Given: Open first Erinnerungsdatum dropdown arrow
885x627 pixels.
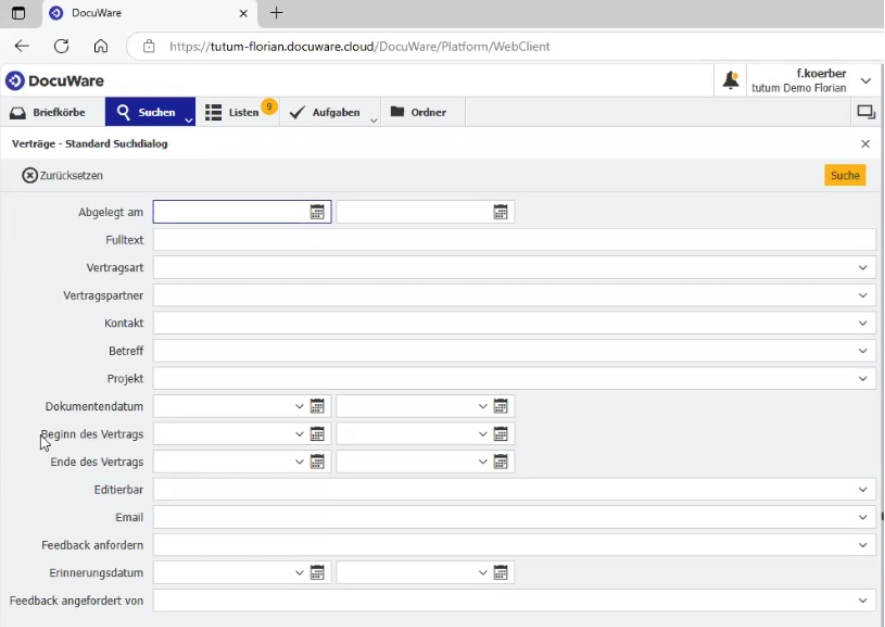Looking at the screenshot, I should [299, 573].
